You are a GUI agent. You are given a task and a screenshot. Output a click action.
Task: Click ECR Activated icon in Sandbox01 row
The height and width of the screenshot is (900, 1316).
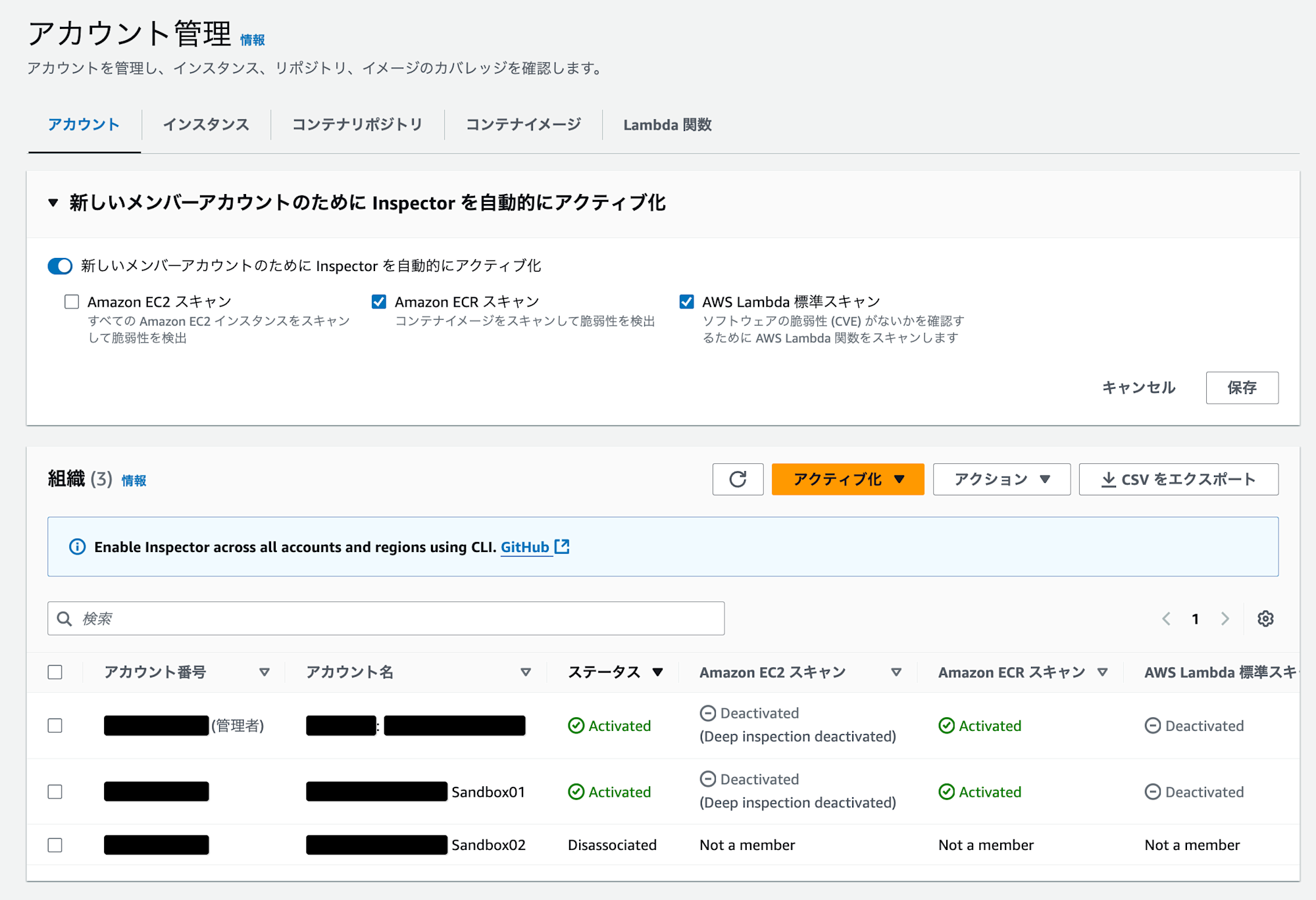tap(946, 791)
